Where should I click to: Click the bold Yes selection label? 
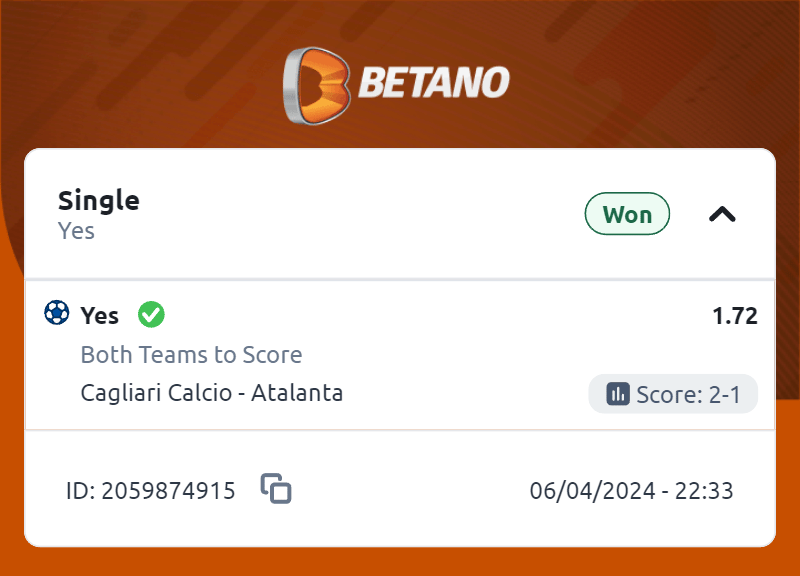(99, 316)
